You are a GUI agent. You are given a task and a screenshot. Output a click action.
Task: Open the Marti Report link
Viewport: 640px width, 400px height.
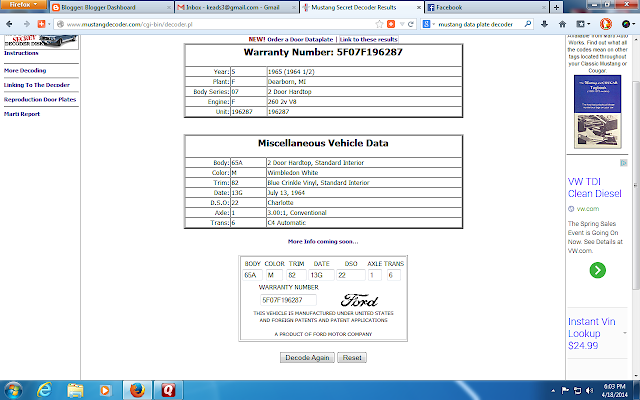click(22, 114)
